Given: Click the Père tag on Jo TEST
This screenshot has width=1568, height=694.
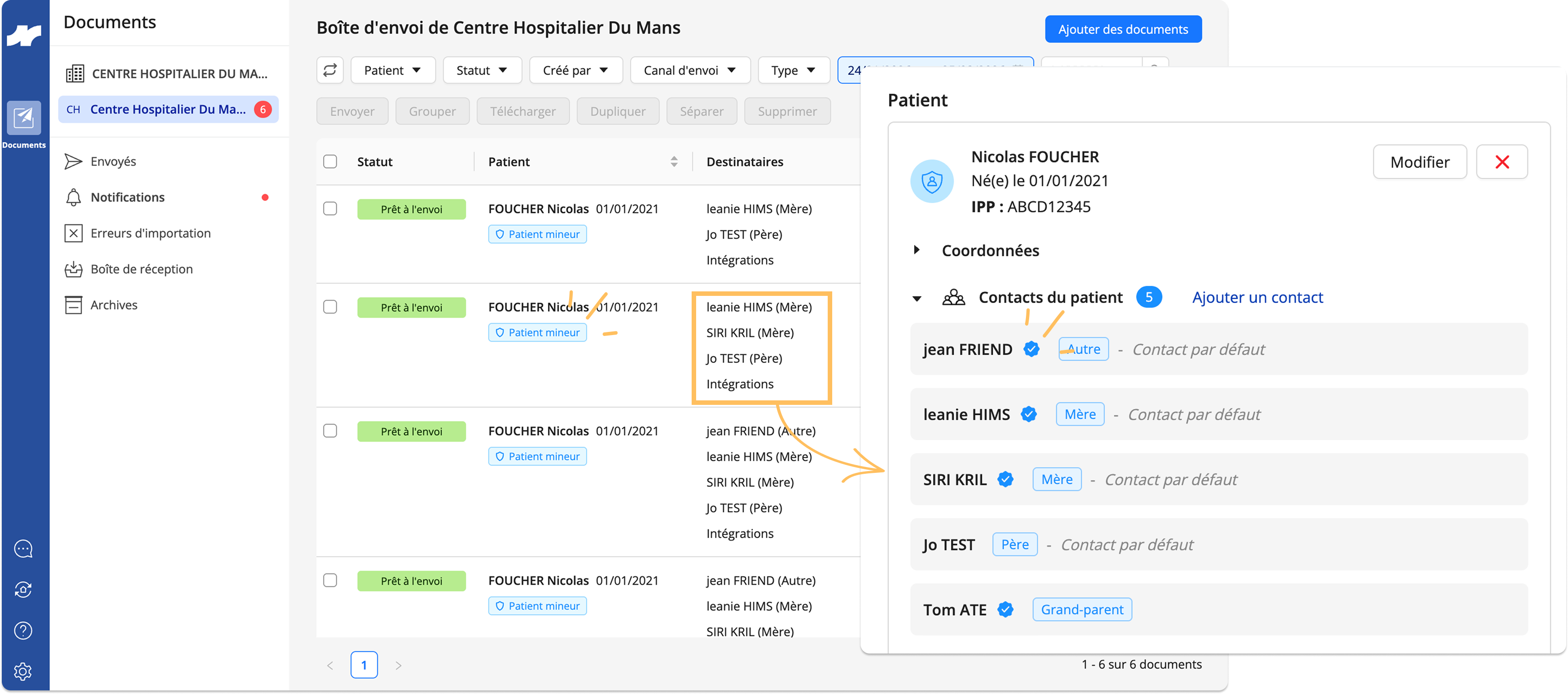Looking at the screenshot, I should (x=1015, y=544).
